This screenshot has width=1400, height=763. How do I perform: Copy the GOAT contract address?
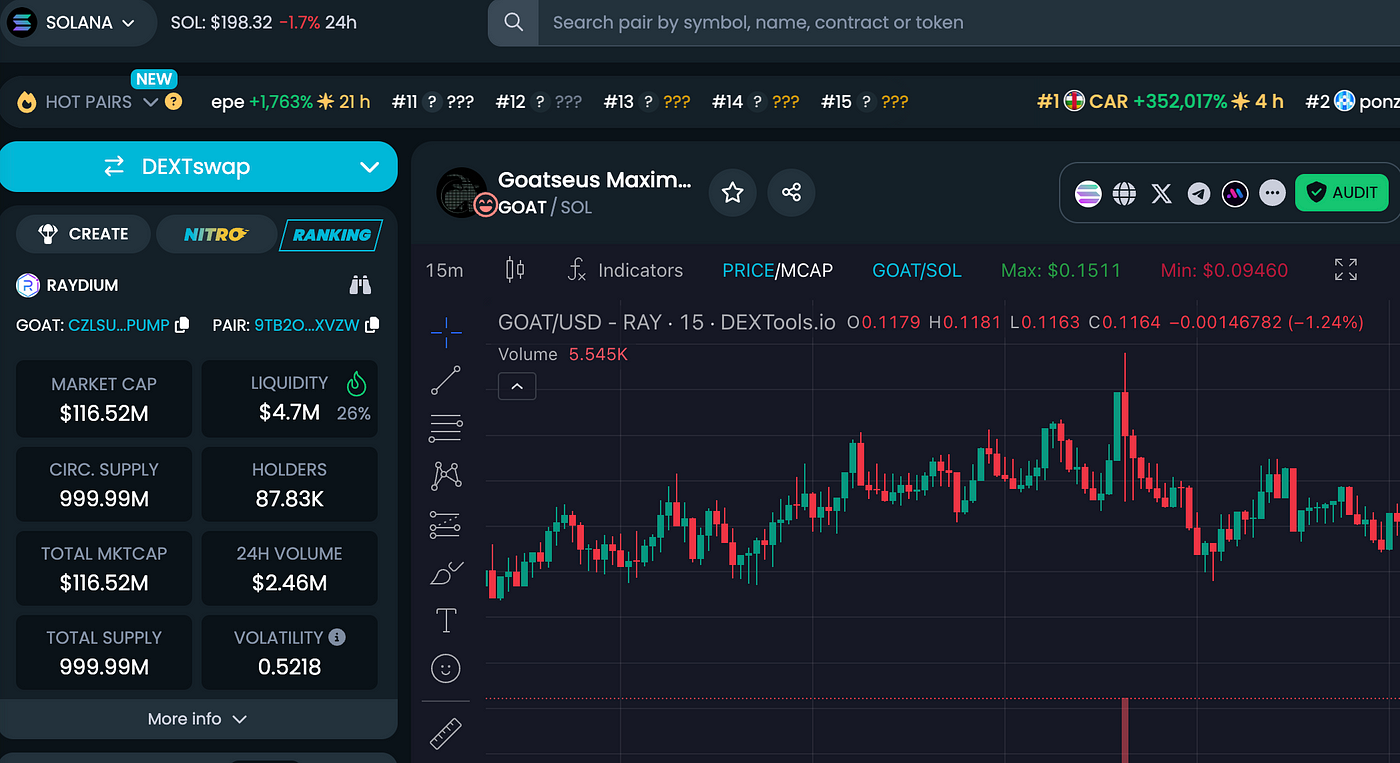pos(182,325)
